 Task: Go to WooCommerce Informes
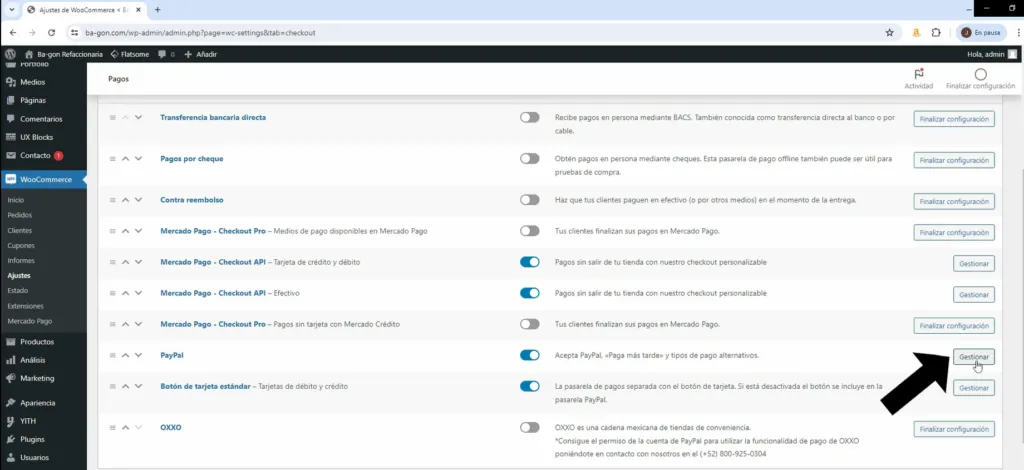[x=21, y=260]
